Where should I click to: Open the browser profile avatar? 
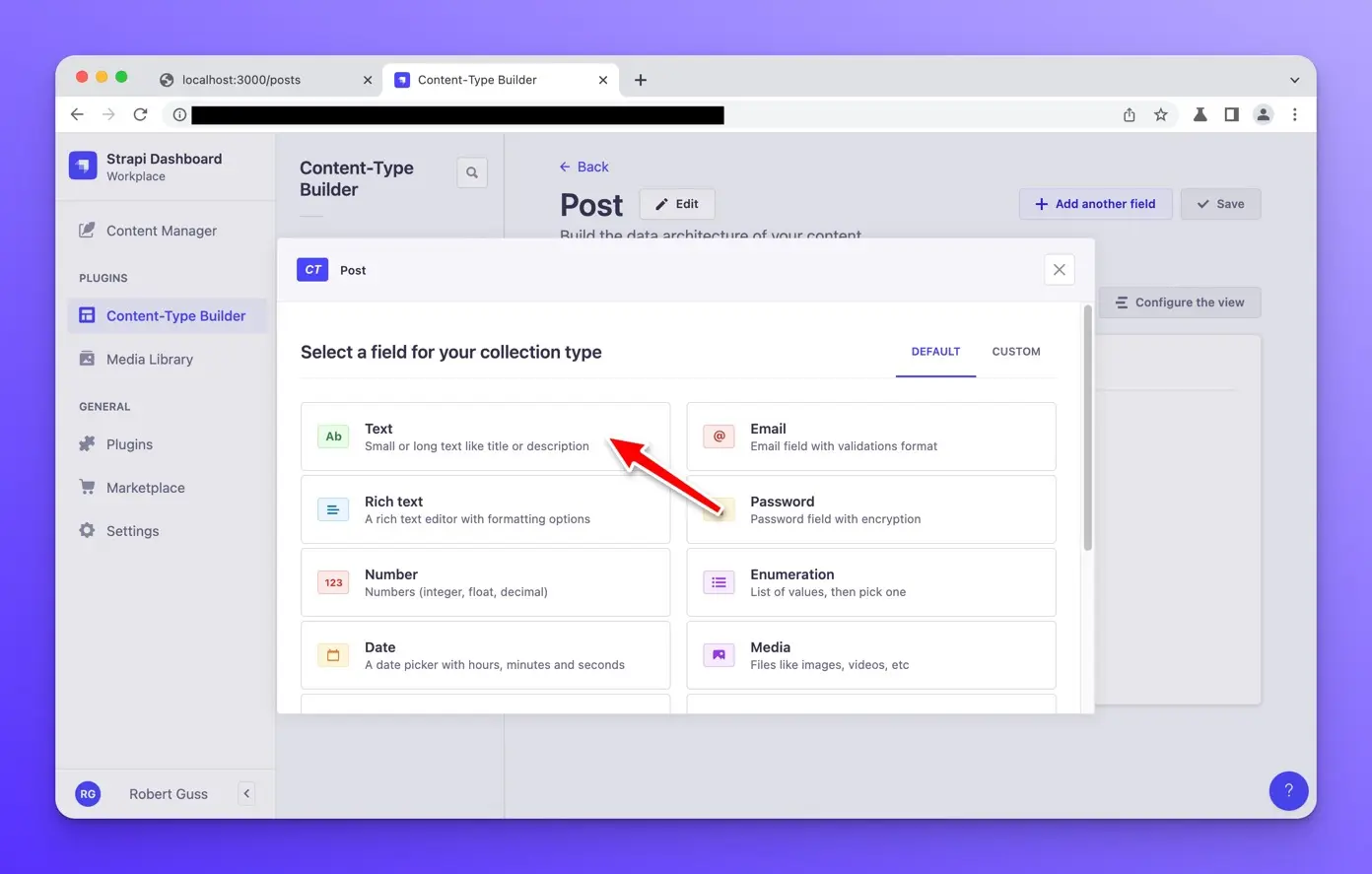click(1263, 115)
